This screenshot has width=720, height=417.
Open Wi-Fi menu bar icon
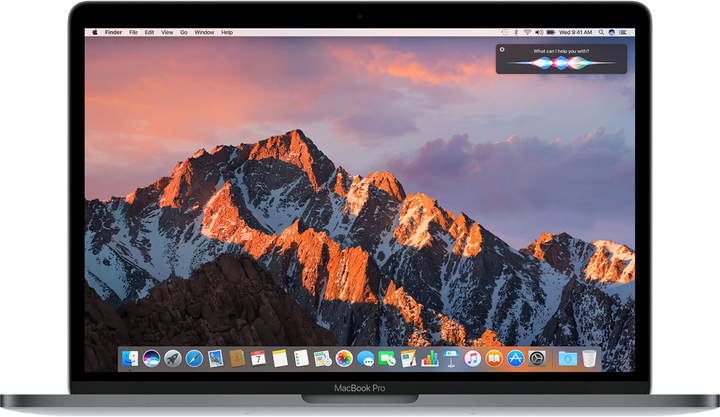528,32
